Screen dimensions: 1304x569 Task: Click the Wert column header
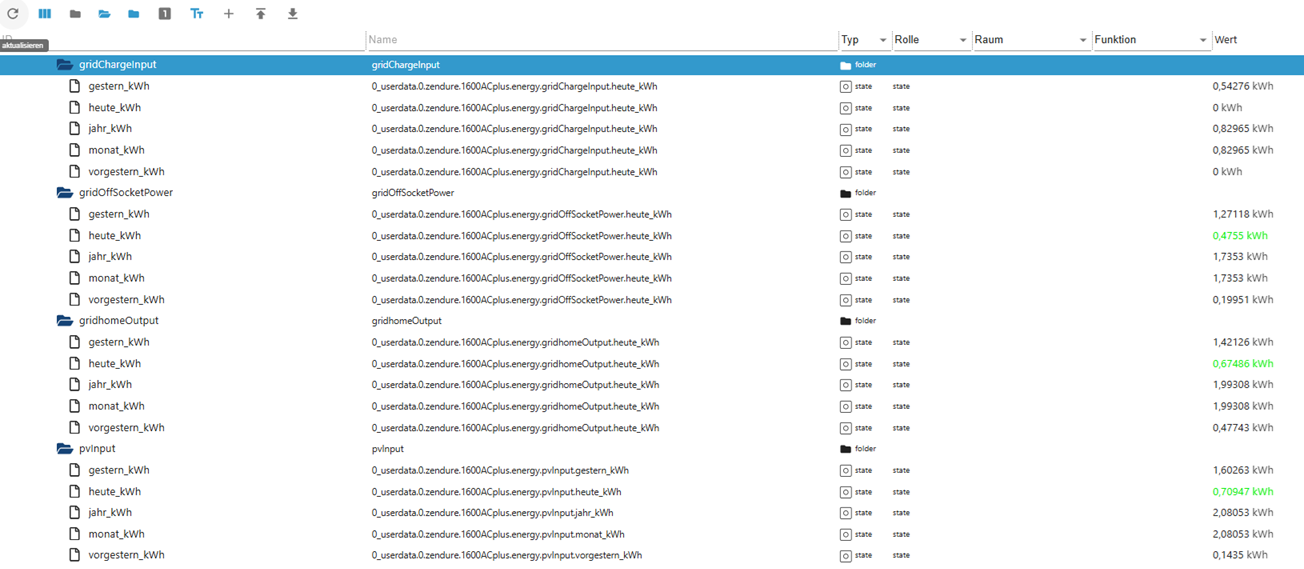pyautogui.click(x=1225, y=40)
